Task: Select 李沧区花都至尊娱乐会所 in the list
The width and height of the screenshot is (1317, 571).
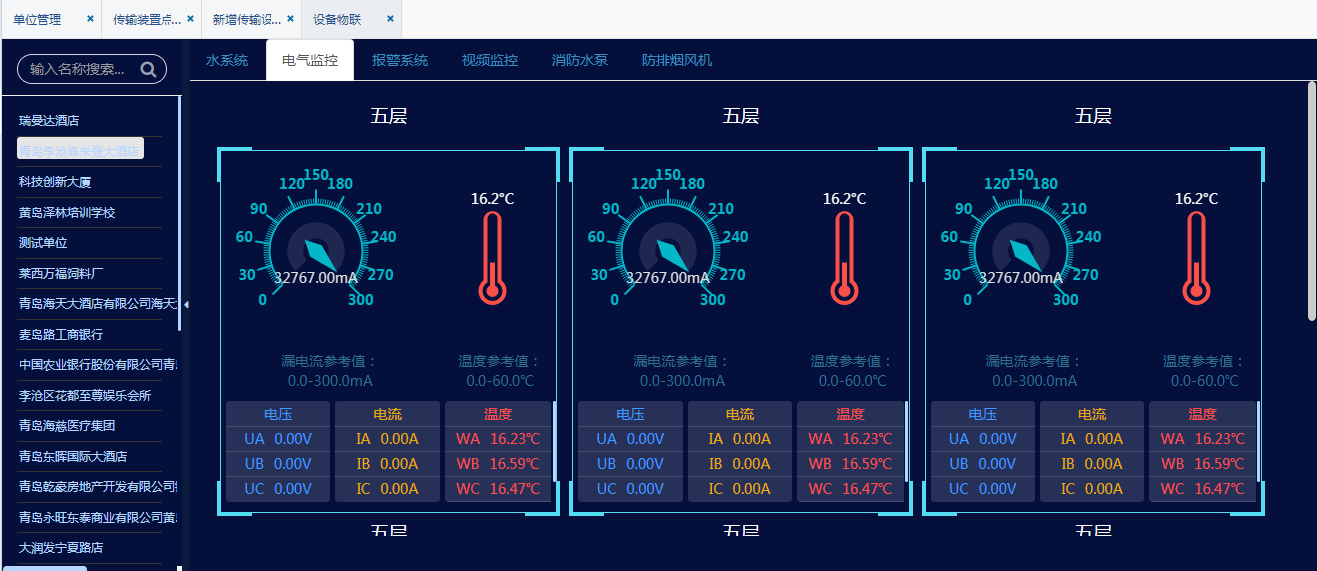Action: tap(85, 396)
